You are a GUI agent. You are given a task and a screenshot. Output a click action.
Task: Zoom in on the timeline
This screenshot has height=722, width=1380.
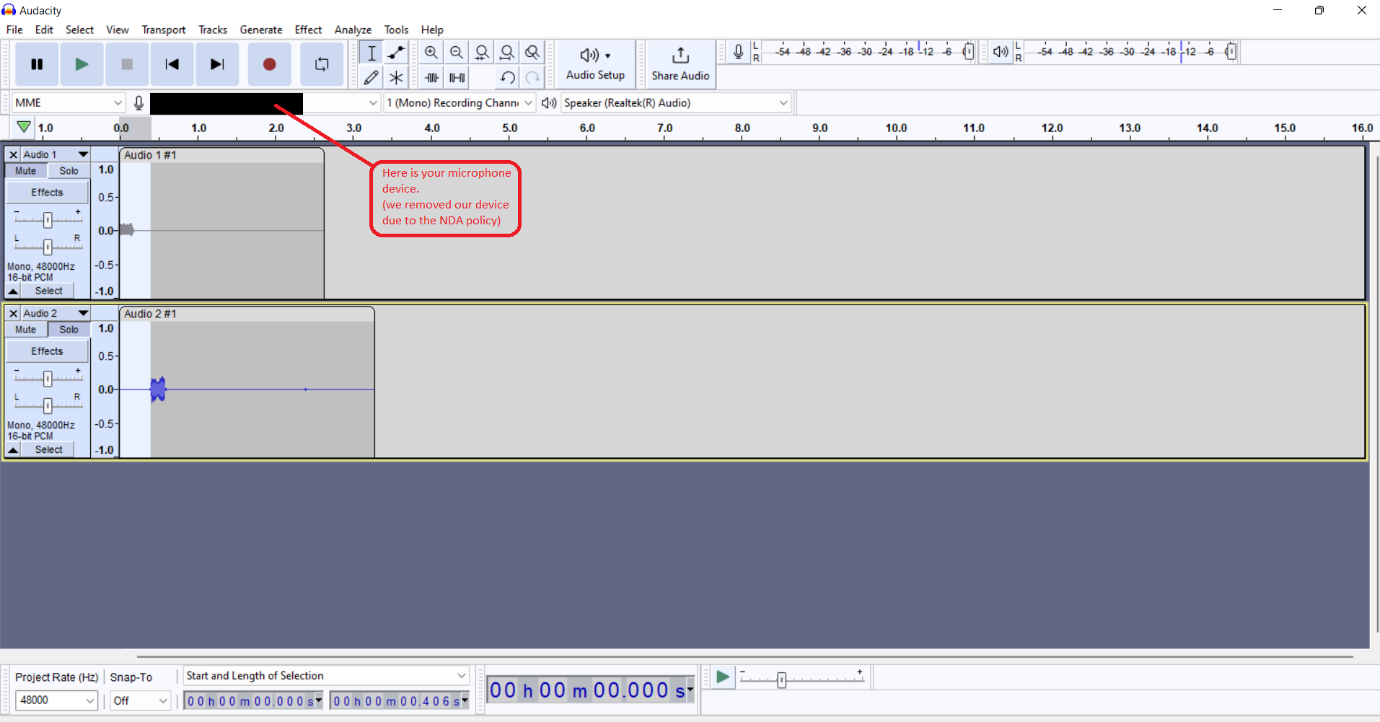click(431, 53)
